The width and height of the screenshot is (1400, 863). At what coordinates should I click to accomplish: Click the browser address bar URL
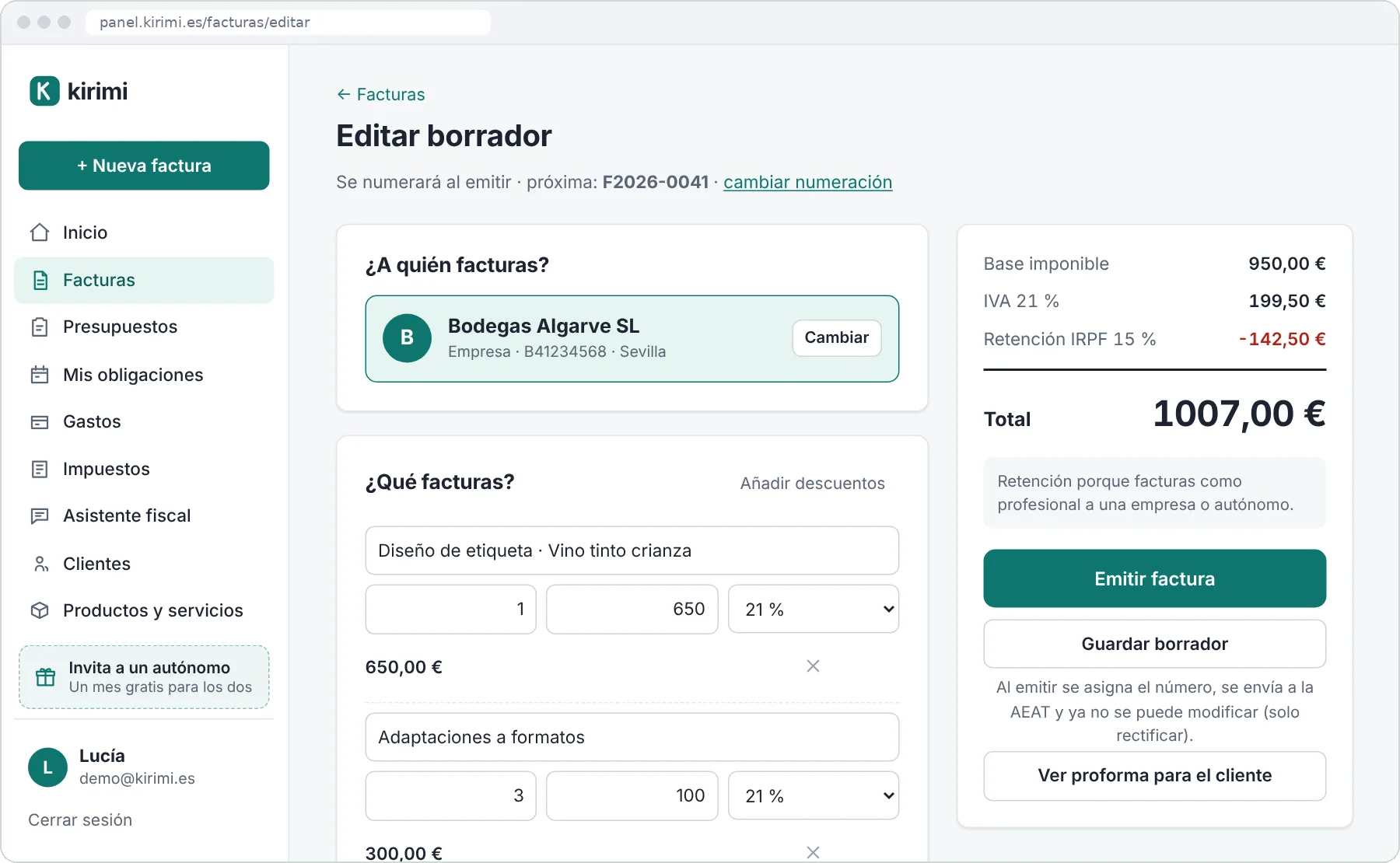click(288, 22)
